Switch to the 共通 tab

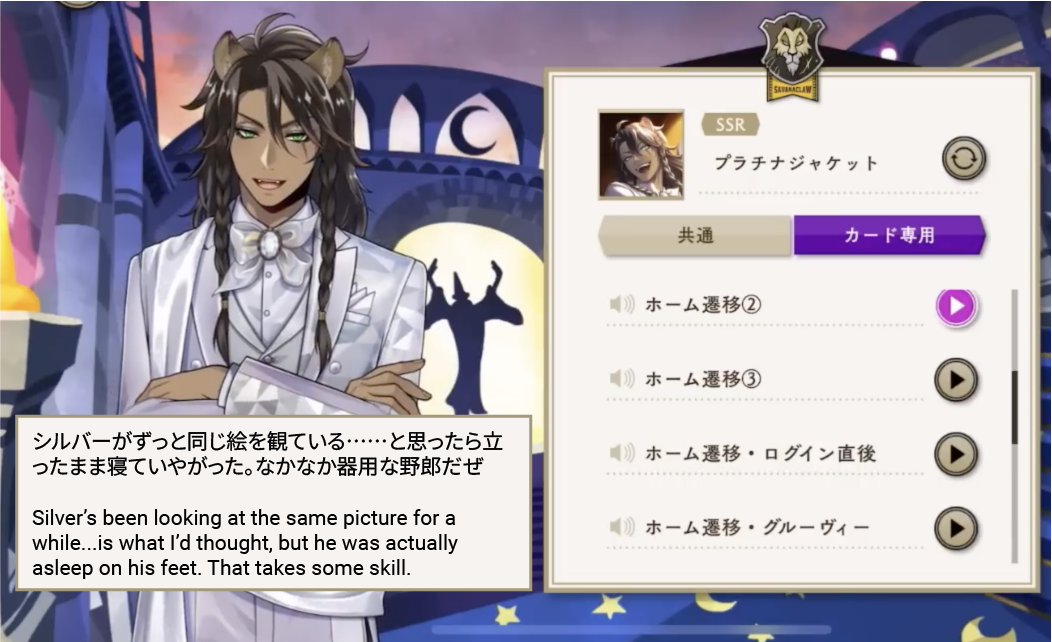click(695, 235)
